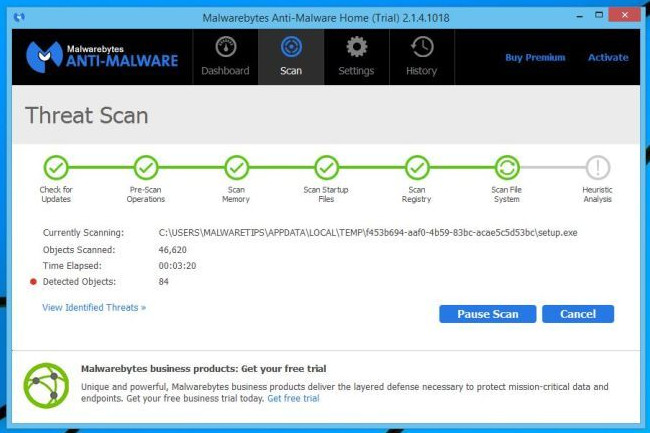Image resolution: width=650 pixels, height=433 pixels.
Task: Click the title bar app icon
Action: point(19,17)
